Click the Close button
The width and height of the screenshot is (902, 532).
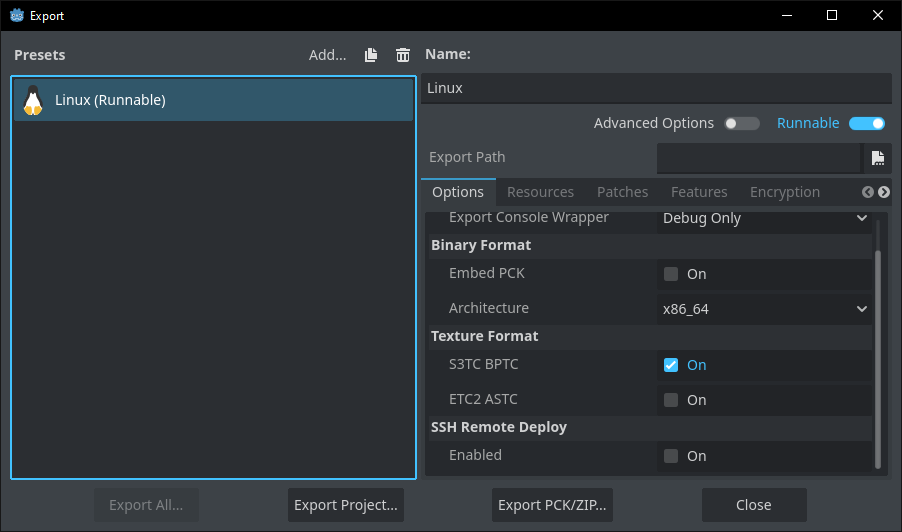(754, 505)
